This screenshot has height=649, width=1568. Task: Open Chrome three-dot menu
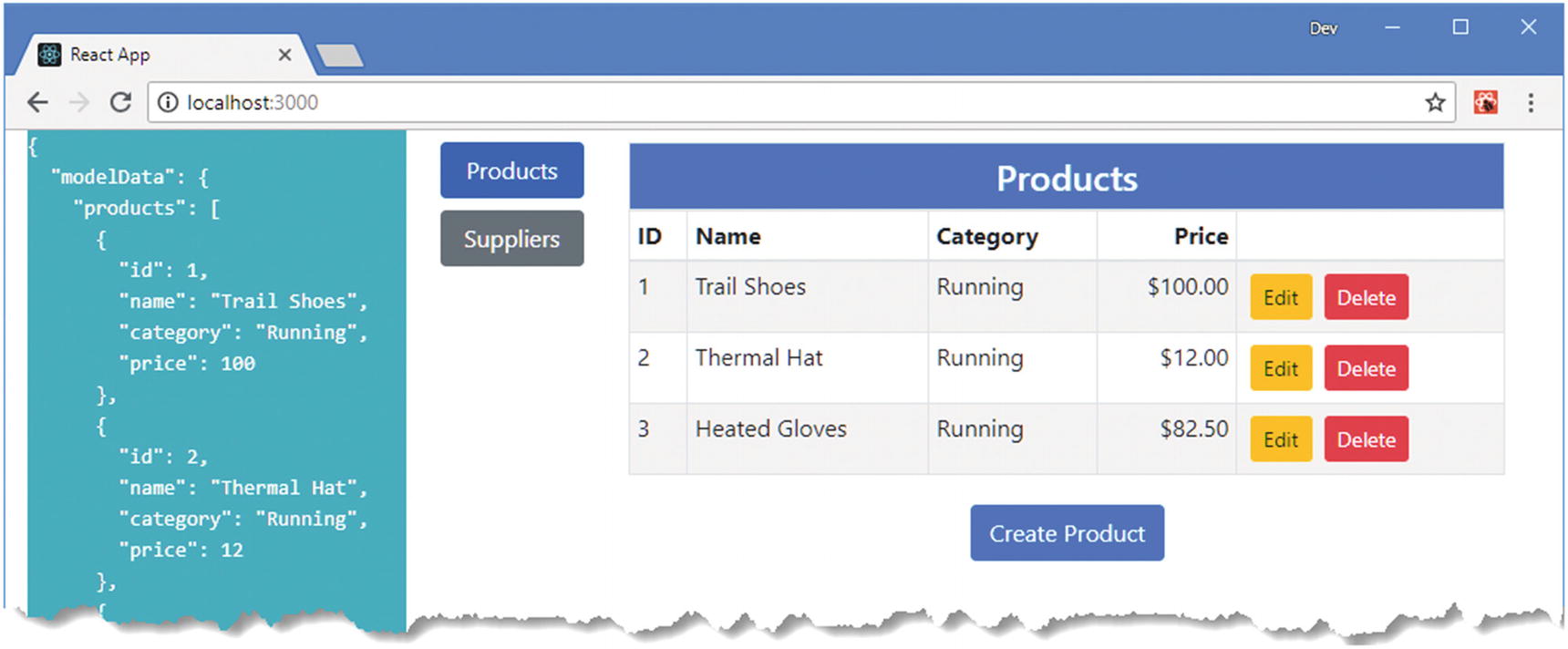1531,102
